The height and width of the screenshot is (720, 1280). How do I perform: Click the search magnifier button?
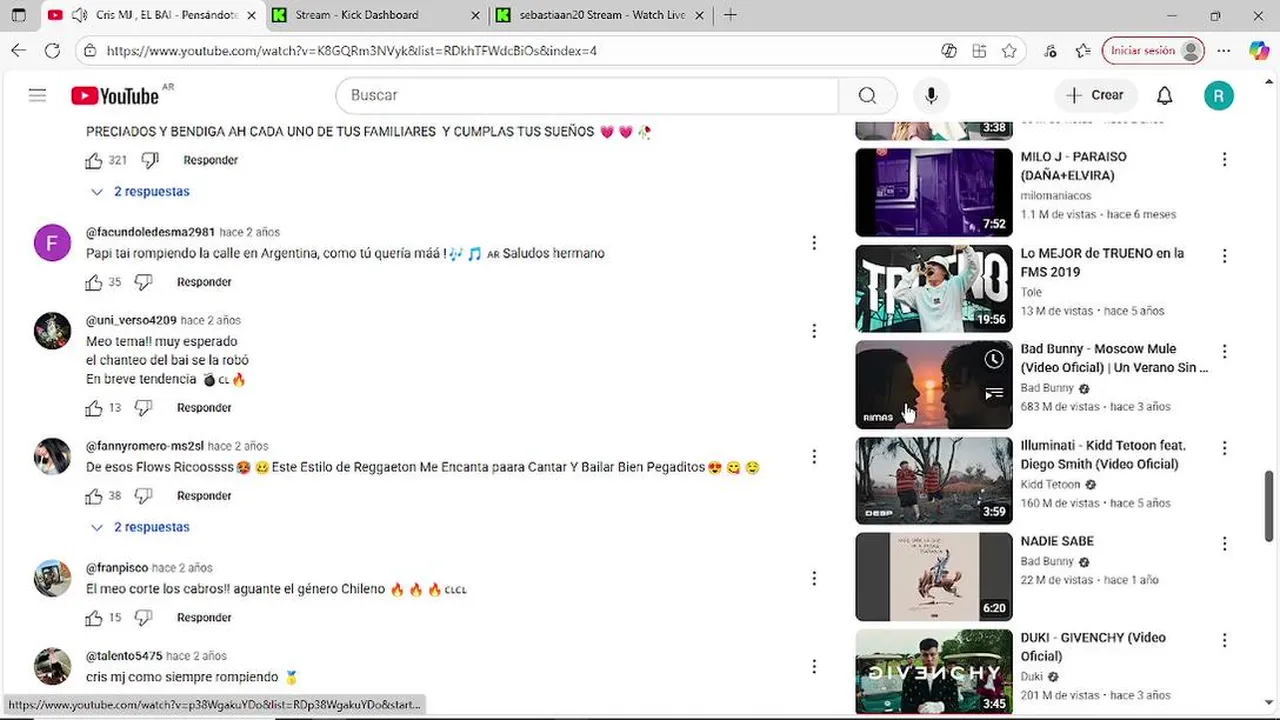(867, 95)
